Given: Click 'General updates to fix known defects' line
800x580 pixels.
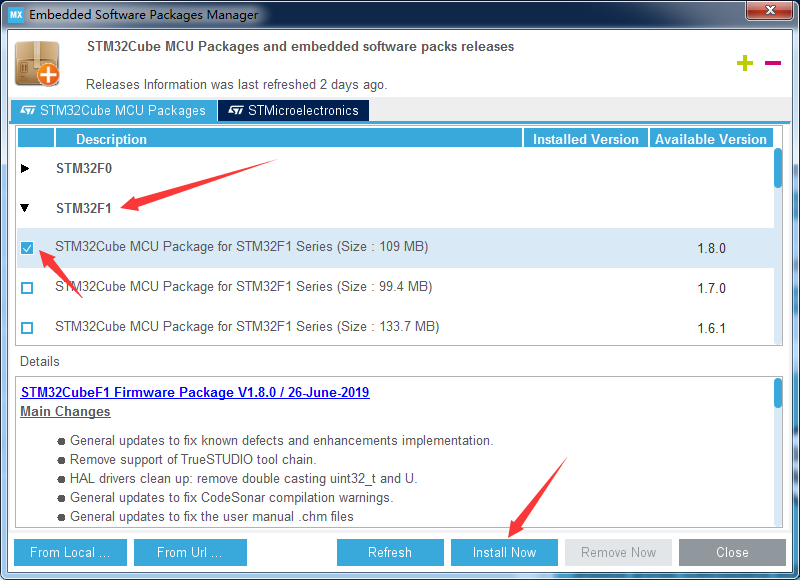Looking at the screenshot, I should coord(282,440).
